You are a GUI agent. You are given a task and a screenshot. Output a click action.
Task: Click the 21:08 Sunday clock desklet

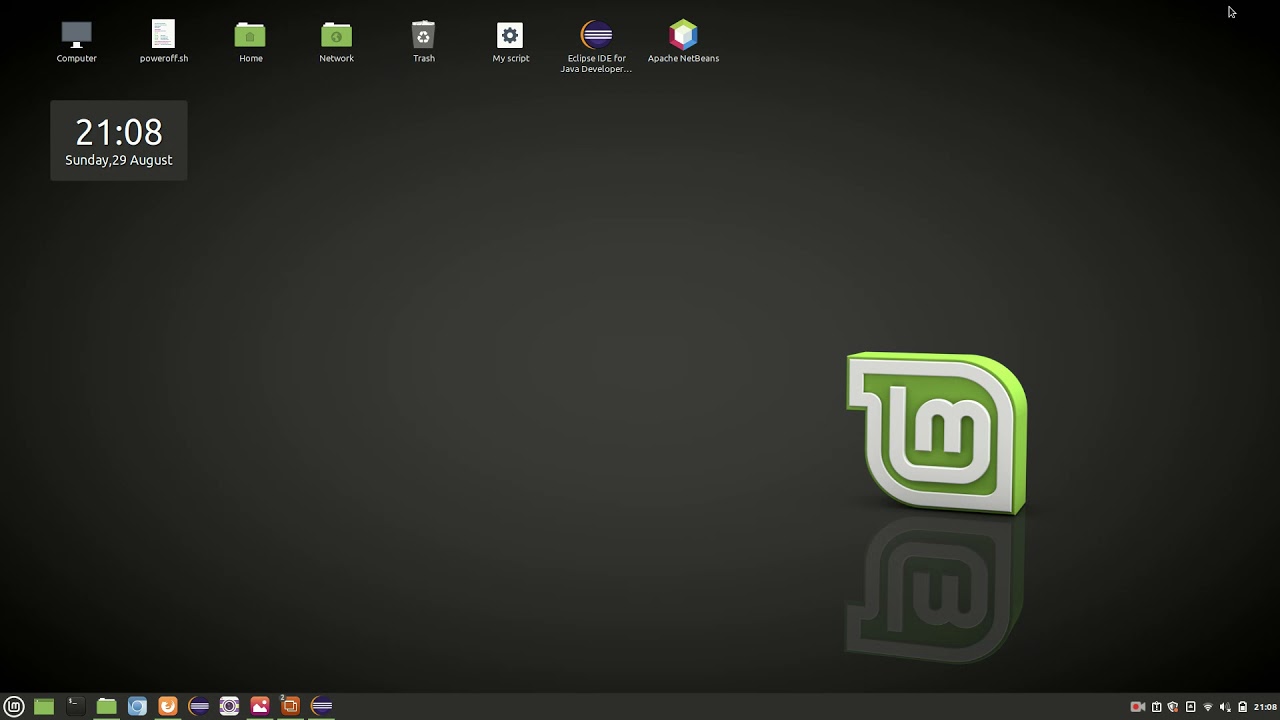(x=119, y=141)
